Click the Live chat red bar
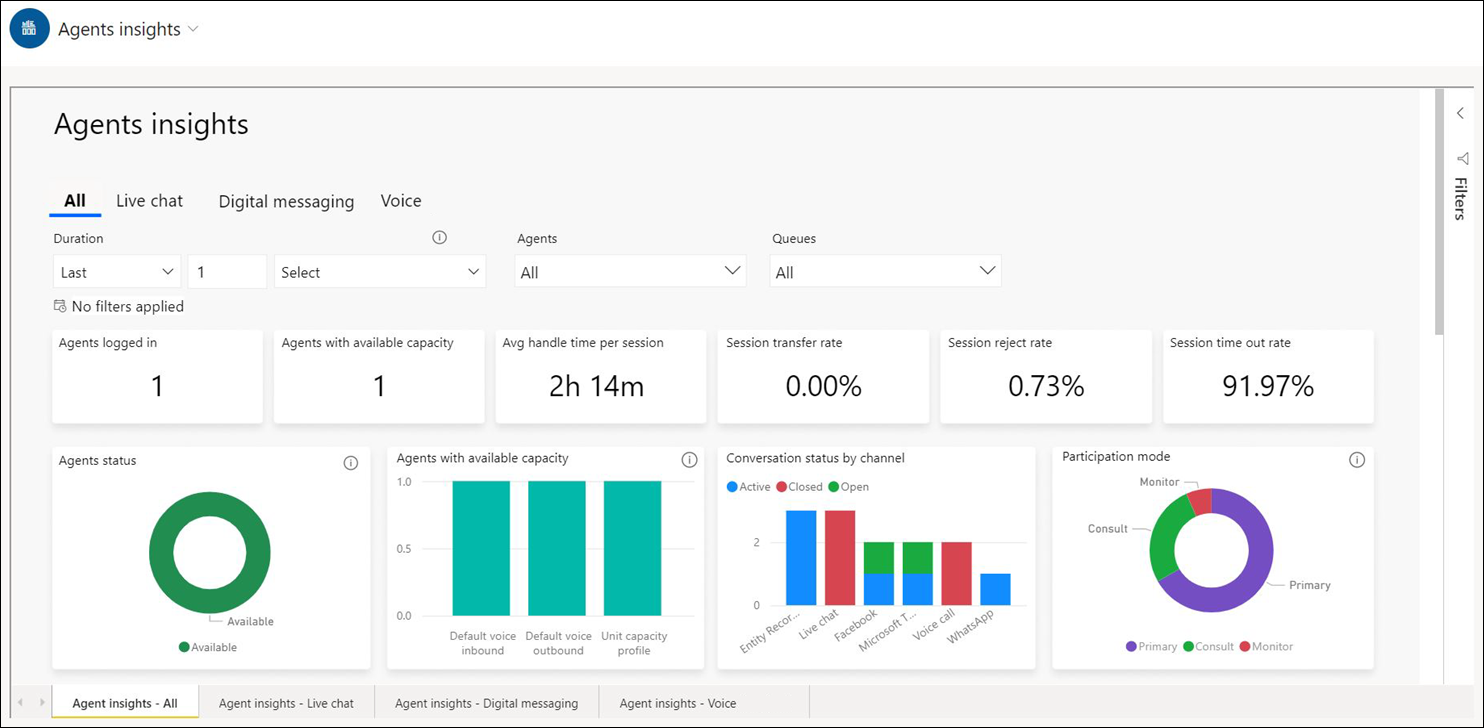This screenshot has width=1484, height=728. click(840, 557)
